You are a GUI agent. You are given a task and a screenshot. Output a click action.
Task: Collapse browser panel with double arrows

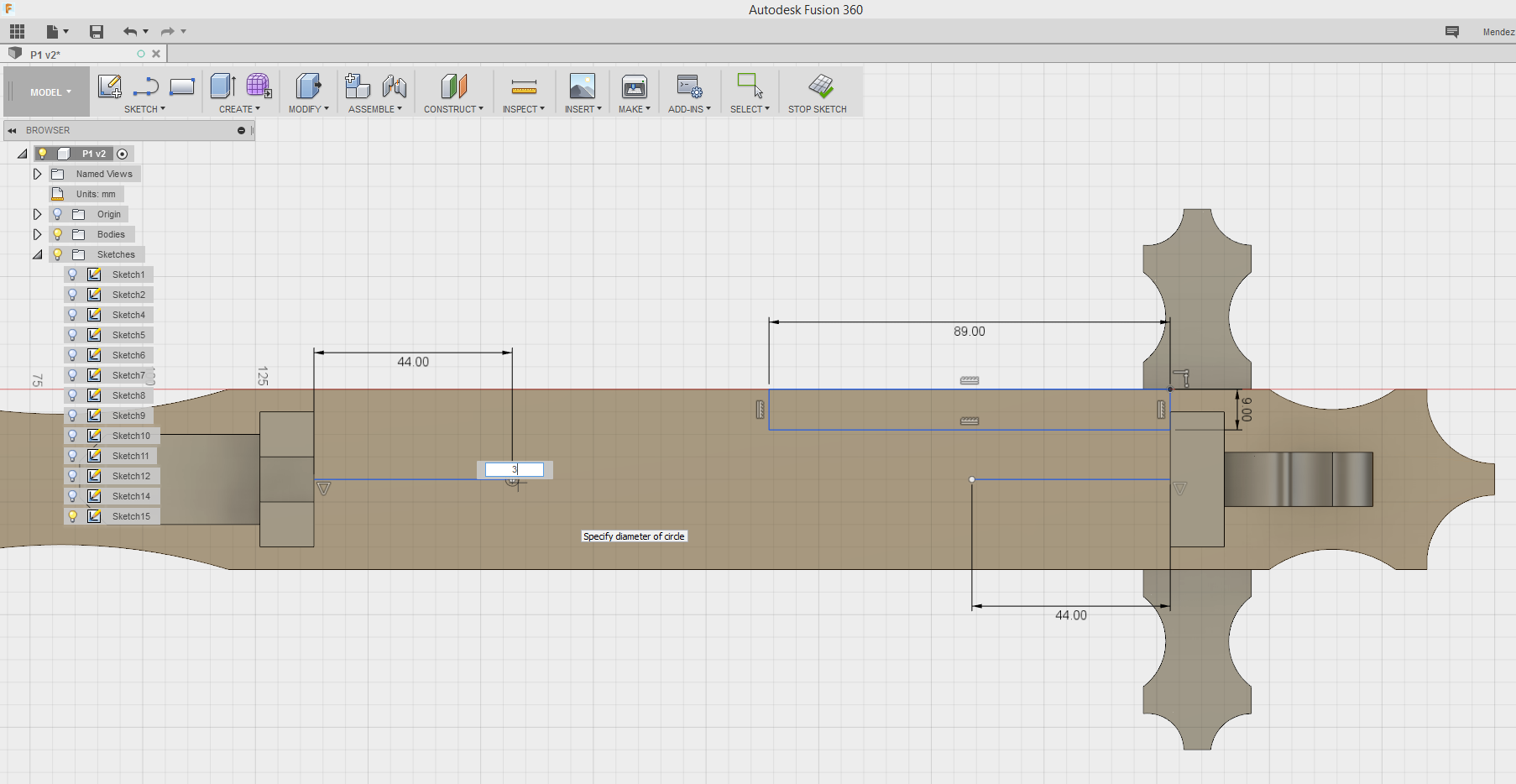click(x=13, y=130)
